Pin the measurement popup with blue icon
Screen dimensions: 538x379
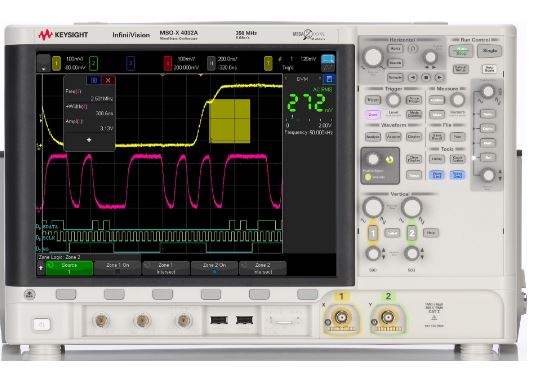point(95,80)
